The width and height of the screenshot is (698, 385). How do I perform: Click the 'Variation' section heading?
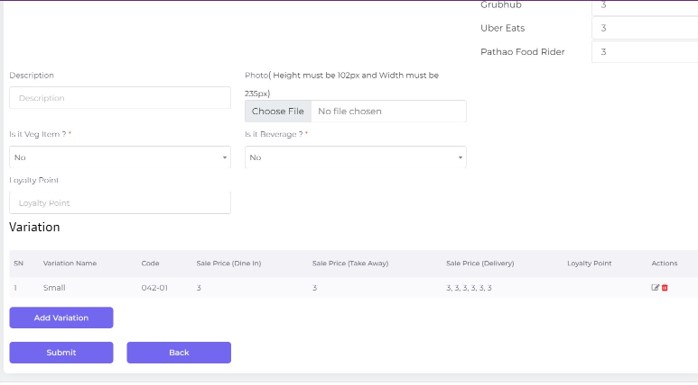(34, 227)
